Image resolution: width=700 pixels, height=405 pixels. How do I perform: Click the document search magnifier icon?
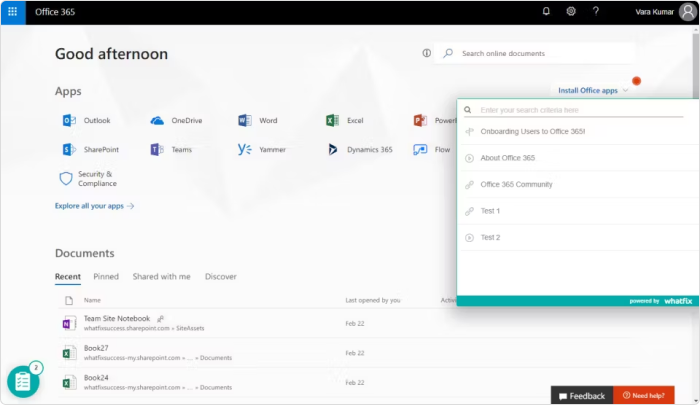pyautogui.click(x=448, y=53)
